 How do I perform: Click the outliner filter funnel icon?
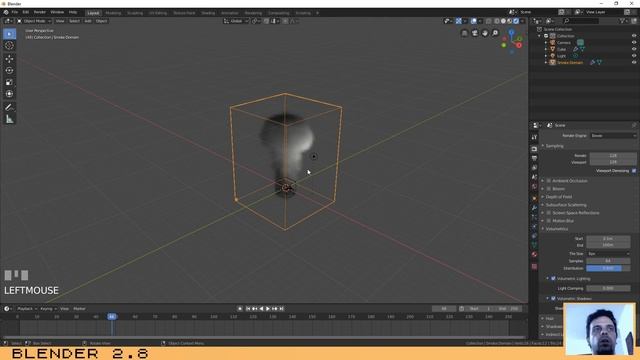(623, 21)
